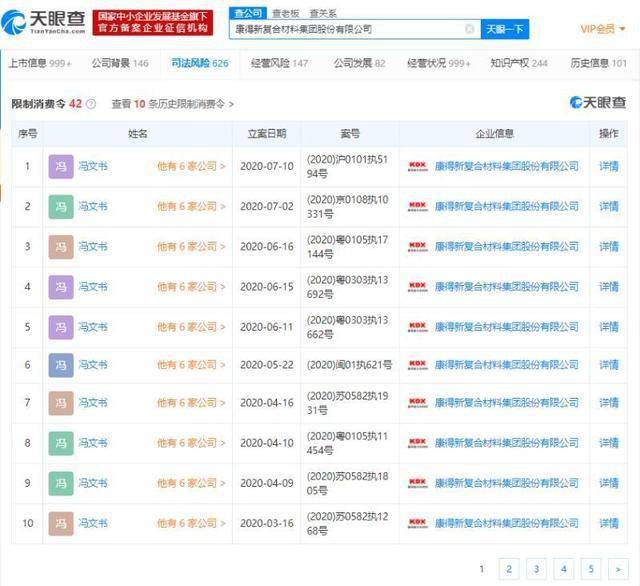Open the 知识产权 tab
Screen dimensions: 640x586
tap(519, 63)
